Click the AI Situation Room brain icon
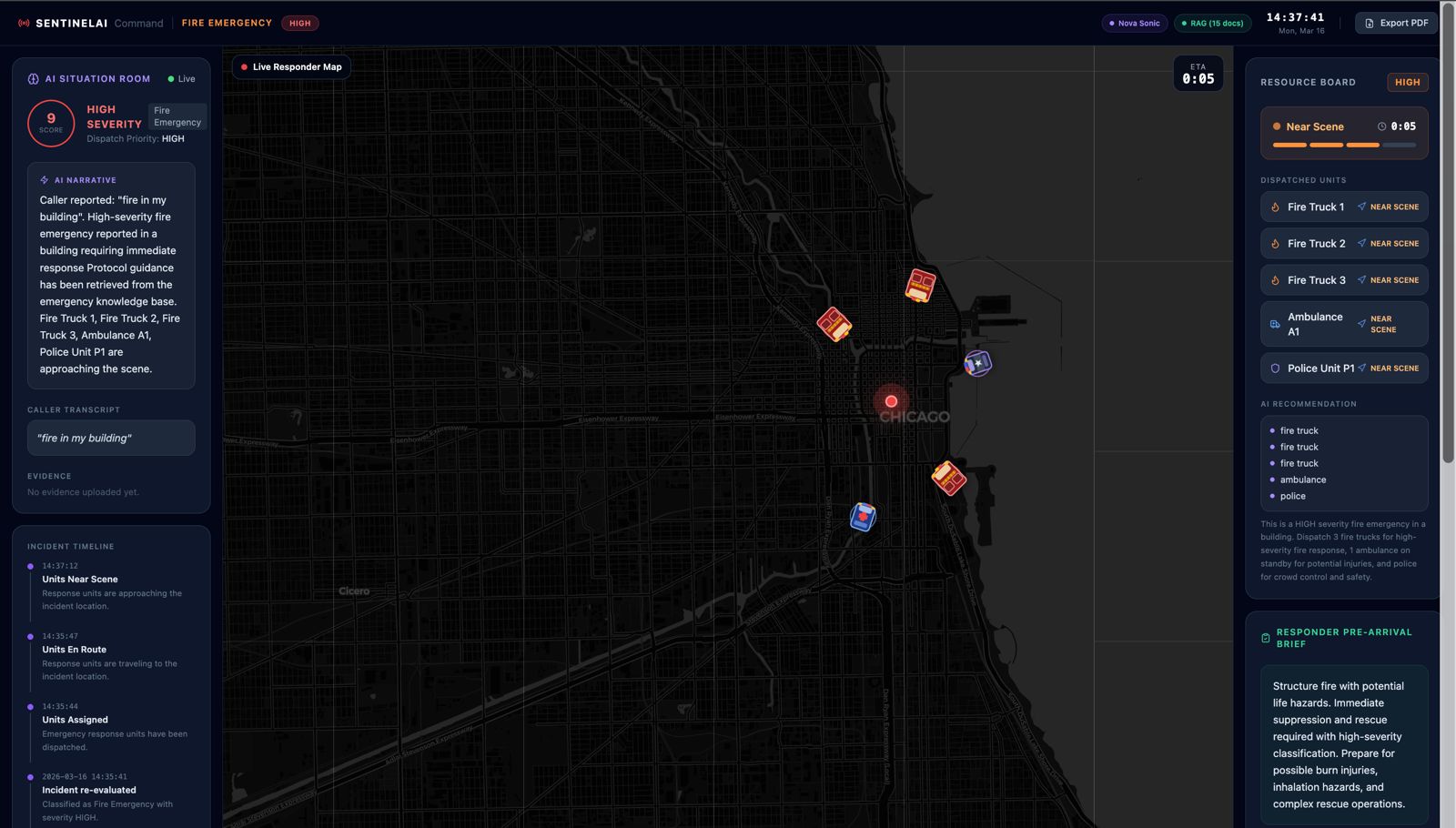 click(34, 79)
